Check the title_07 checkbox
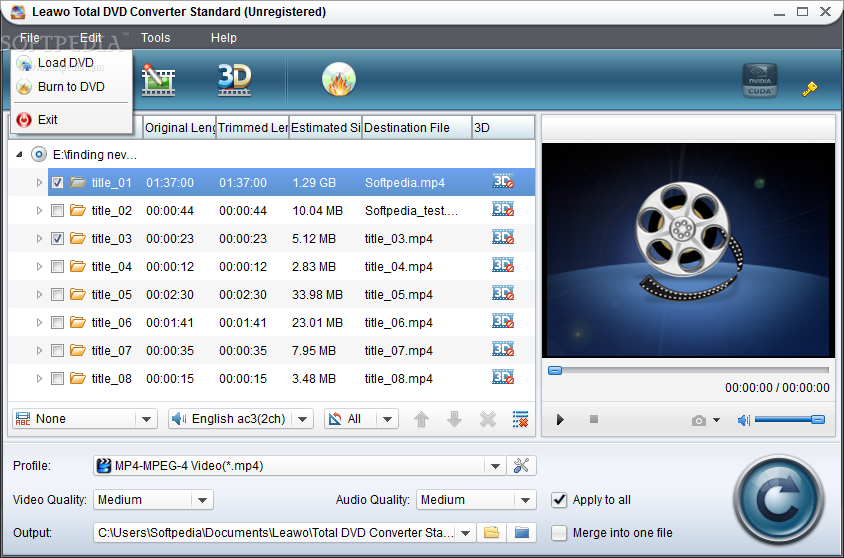 coord(57,350)
